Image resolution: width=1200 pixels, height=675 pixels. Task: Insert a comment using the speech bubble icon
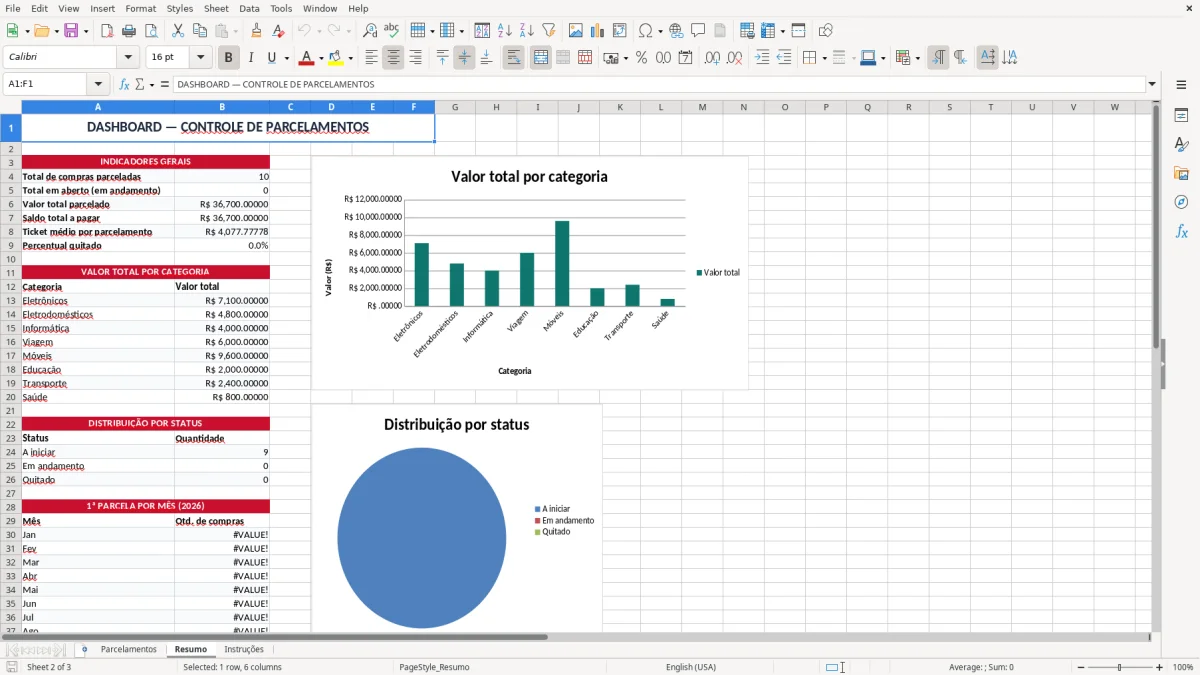click(698, 31)
